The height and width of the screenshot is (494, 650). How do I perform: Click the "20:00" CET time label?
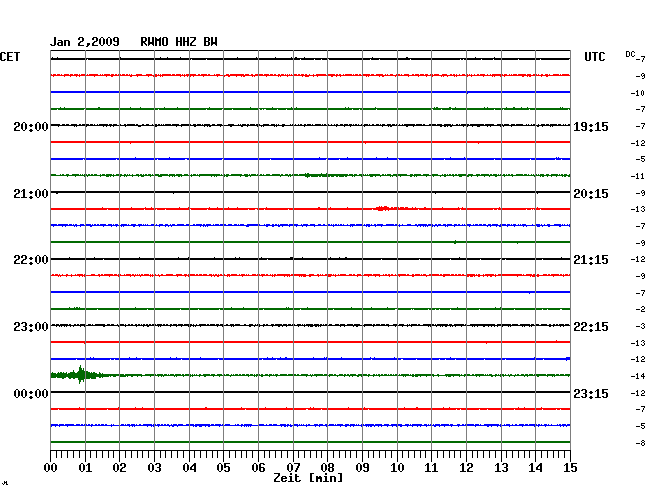coord(31,126)
